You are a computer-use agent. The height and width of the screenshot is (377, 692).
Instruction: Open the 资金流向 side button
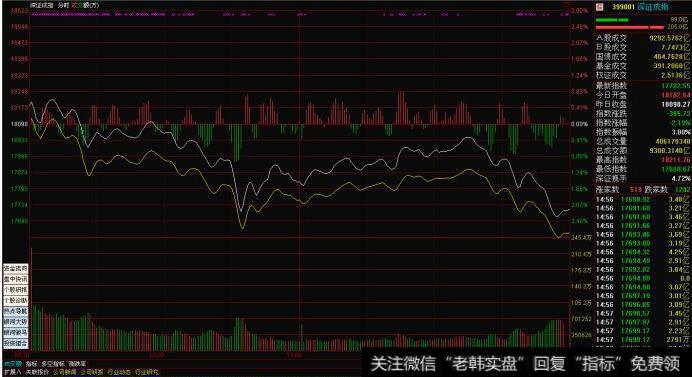coord(16,268)
